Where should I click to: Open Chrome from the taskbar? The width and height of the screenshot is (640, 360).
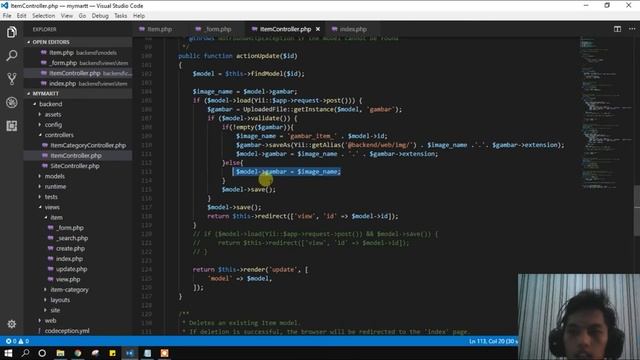coord(78,353)
